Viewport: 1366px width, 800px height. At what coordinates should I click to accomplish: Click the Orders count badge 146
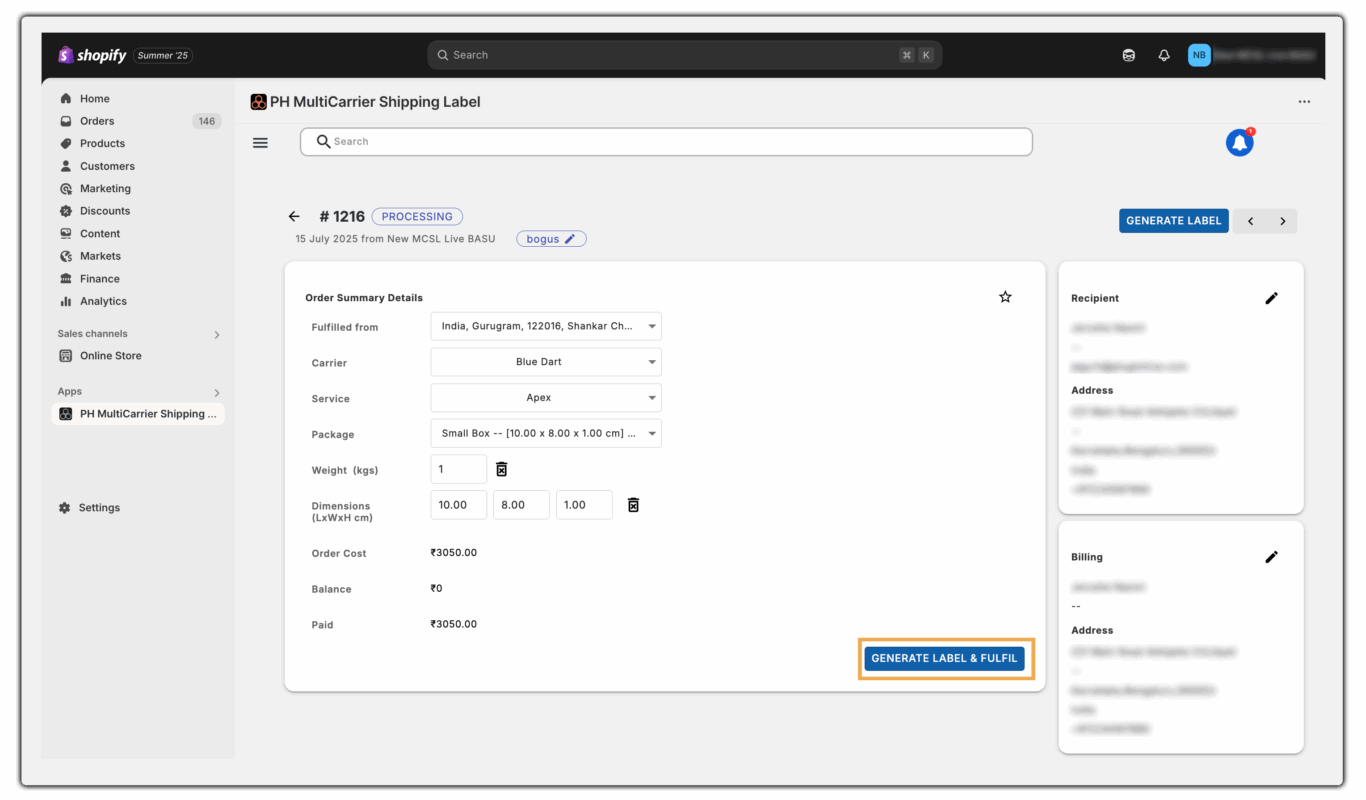pos(206,121)
